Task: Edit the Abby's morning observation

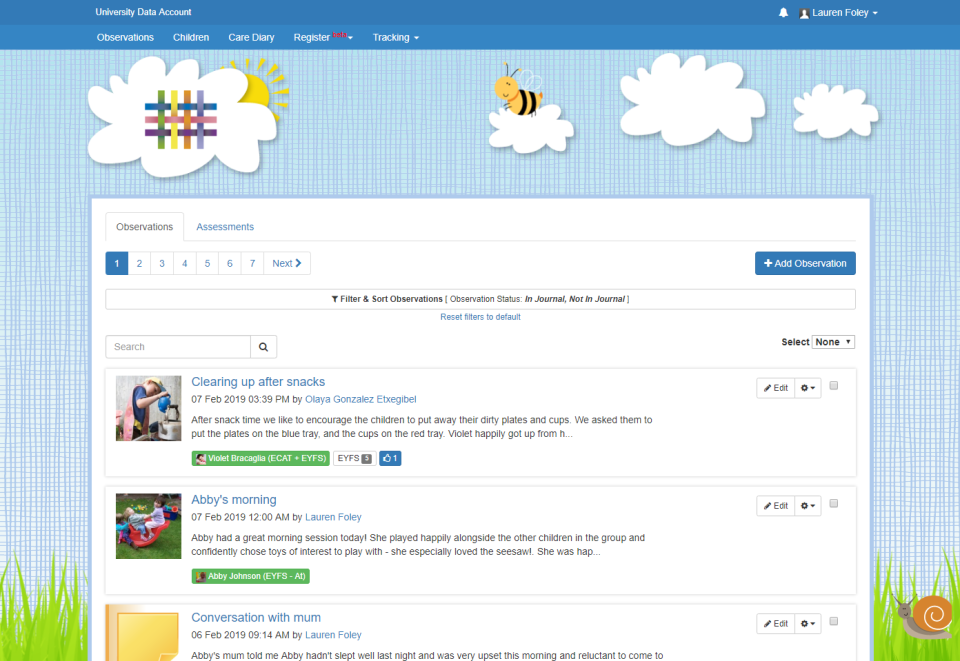Action: [776, 506]
